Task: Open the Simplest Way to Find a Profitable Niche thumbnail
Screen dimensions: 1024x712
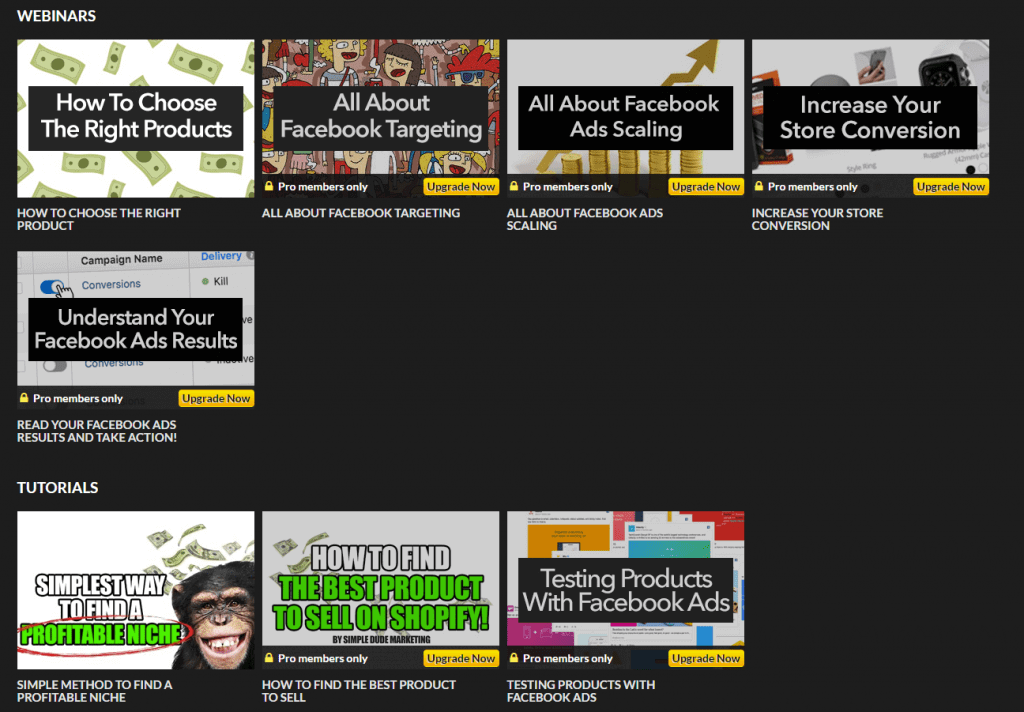Action: coord(136,590)
